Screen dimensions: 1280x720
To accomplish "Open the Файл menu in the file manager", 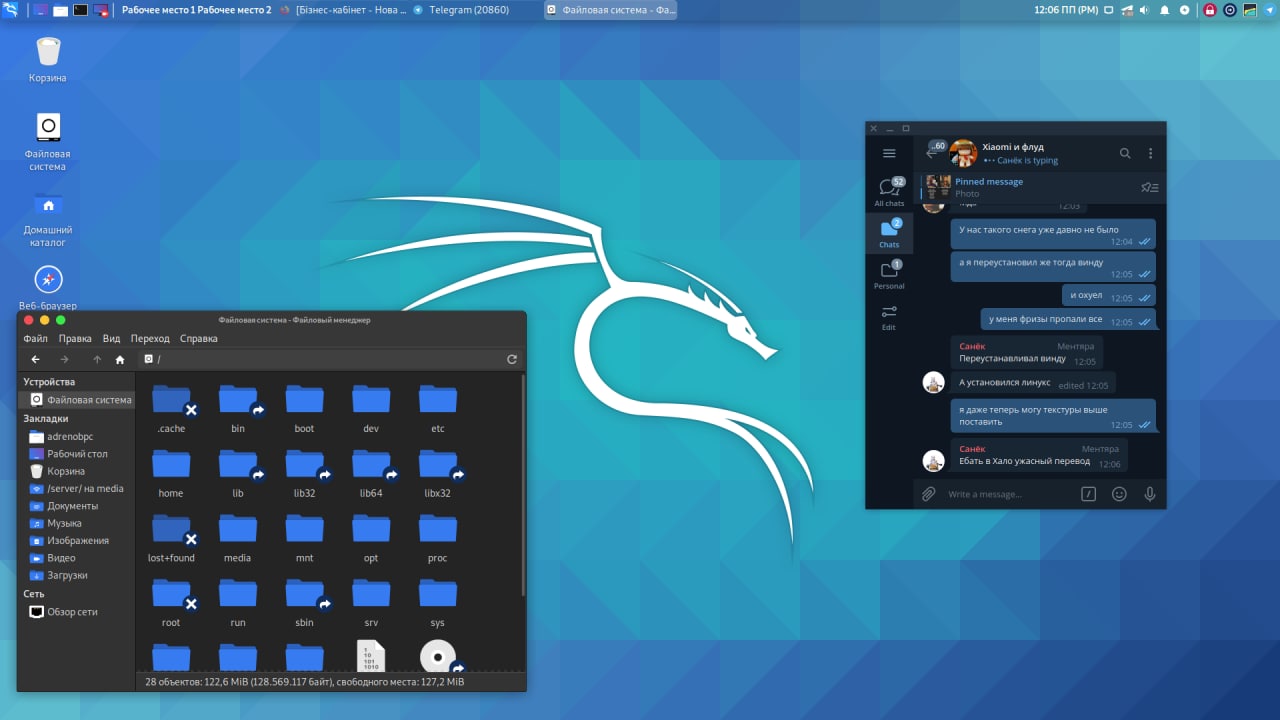I will (x=35, y=338).
